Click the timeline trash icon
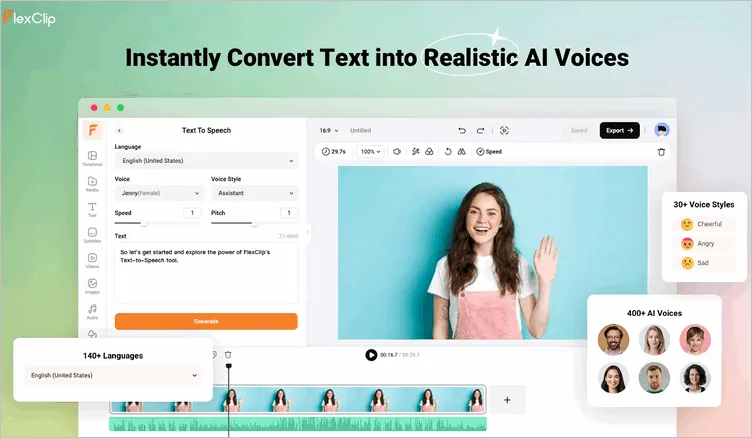 click(x=228, y=355)
